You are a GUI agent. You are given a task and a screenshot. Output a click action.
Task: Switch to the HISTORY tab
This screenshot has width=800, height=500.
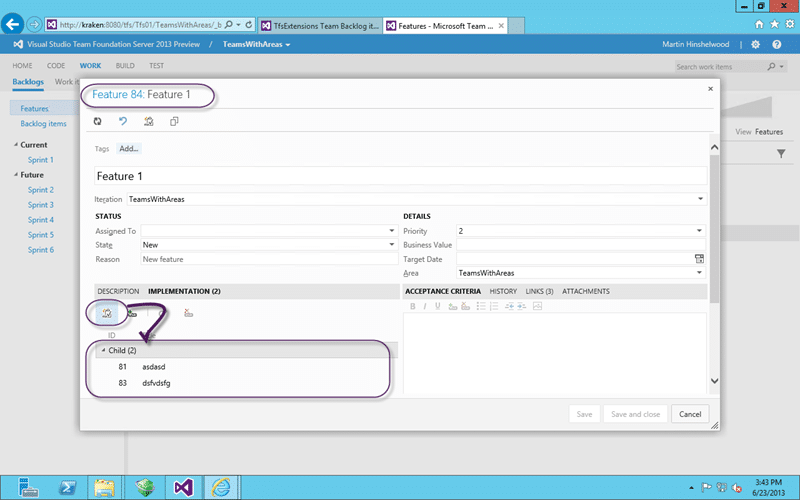click(x=503, y=291)
